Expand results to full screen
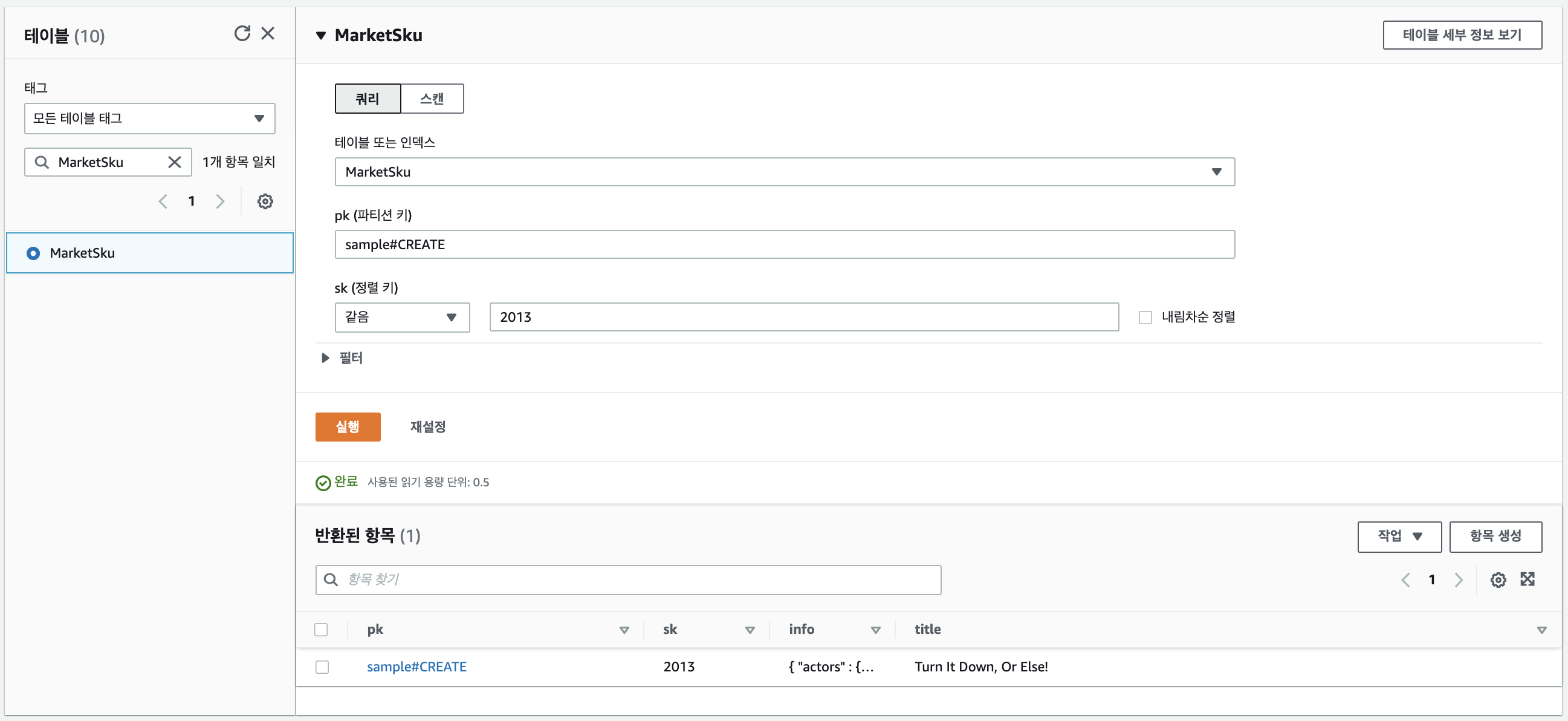 point(1528,579)
